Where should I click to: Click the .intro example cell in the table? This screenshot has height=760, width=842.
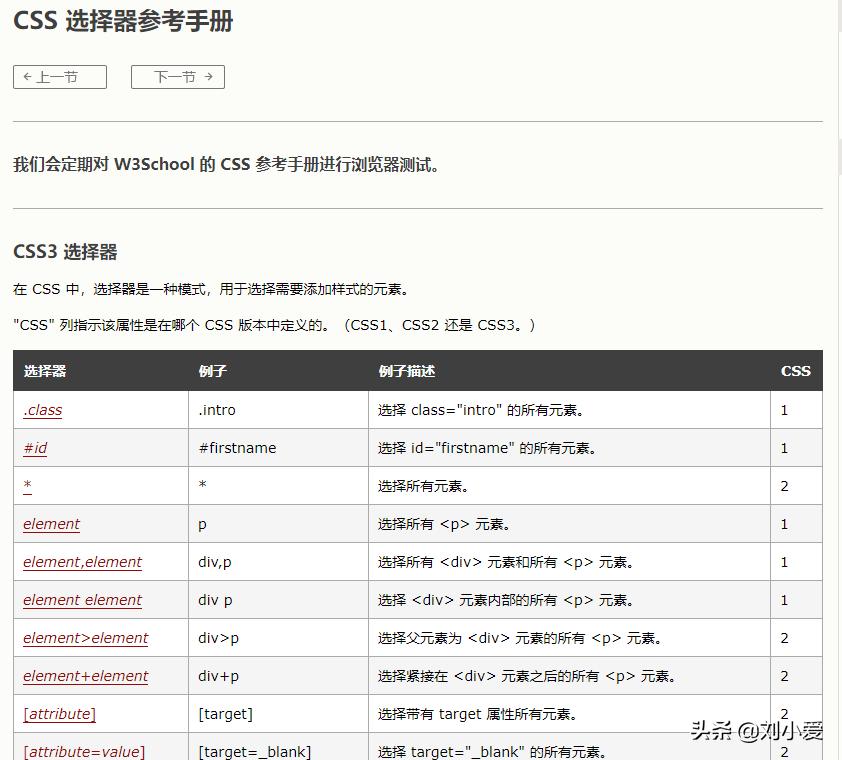(217, 409)
